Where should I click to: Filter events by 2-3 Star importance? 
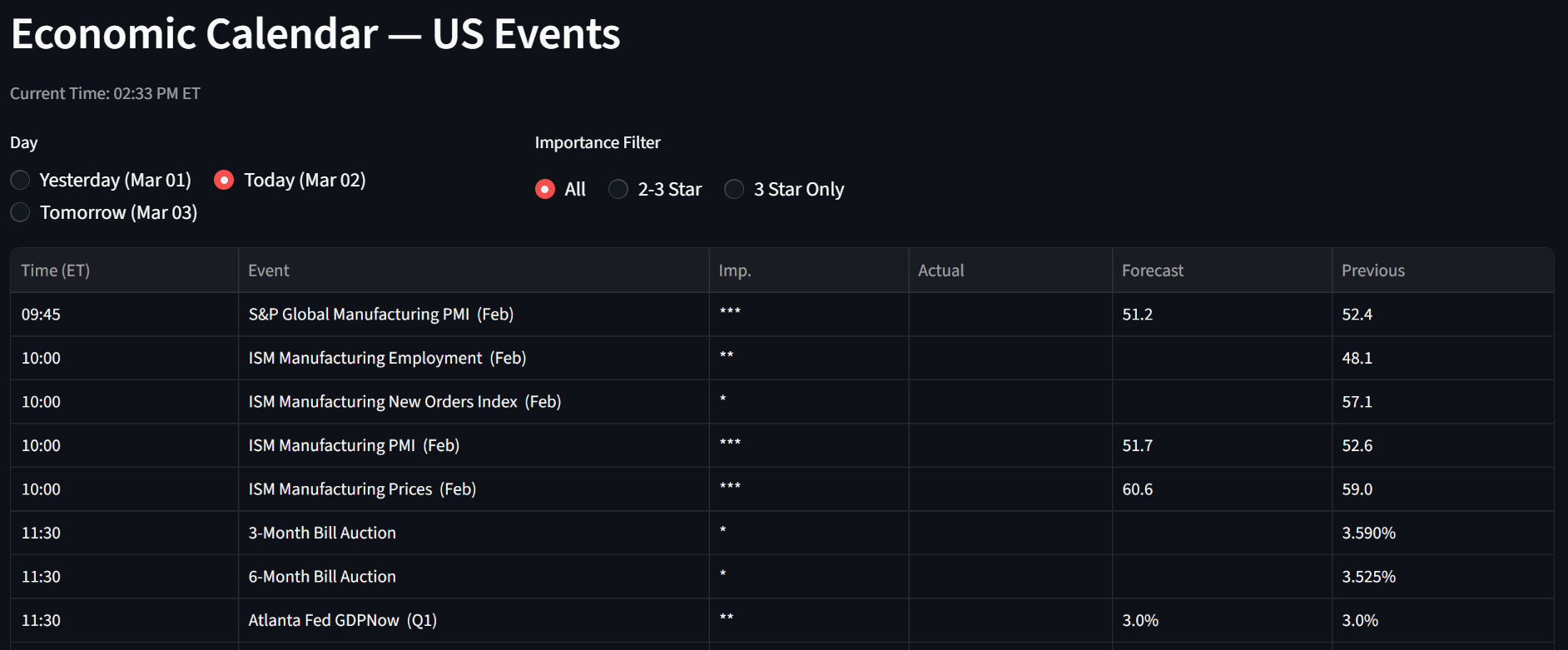click(618, 189)
